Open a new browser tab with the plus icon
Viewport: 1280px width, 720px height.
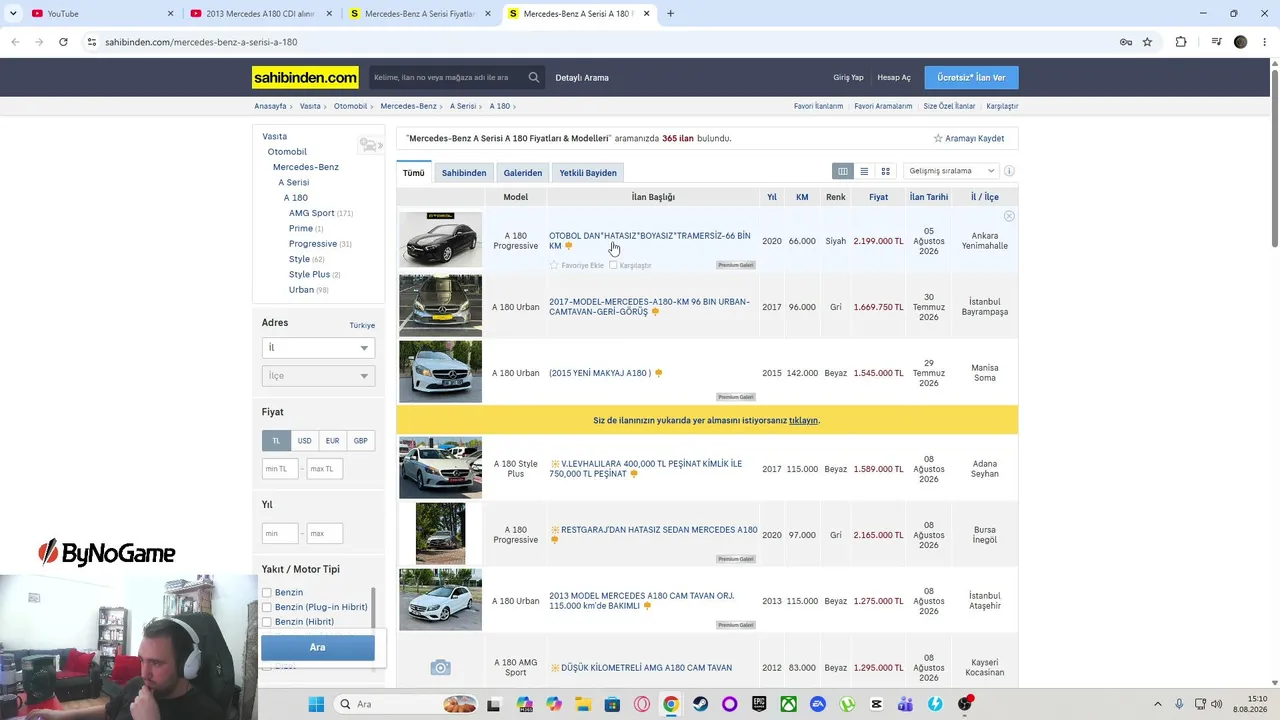click(670, 14)
